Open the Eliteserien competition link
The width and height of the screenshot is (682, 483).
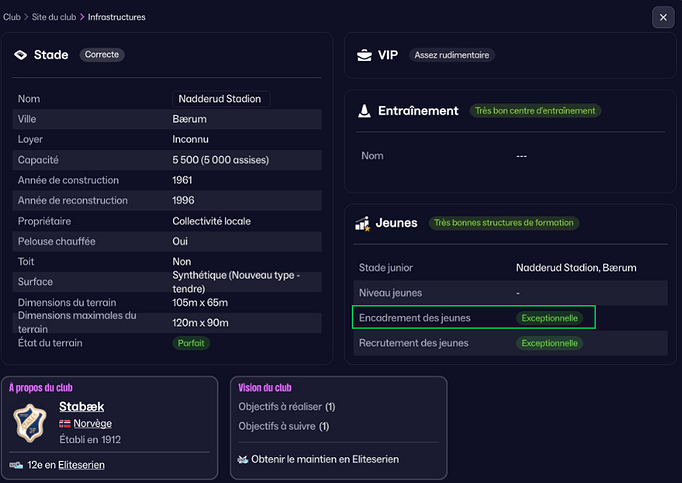point(81,465)
